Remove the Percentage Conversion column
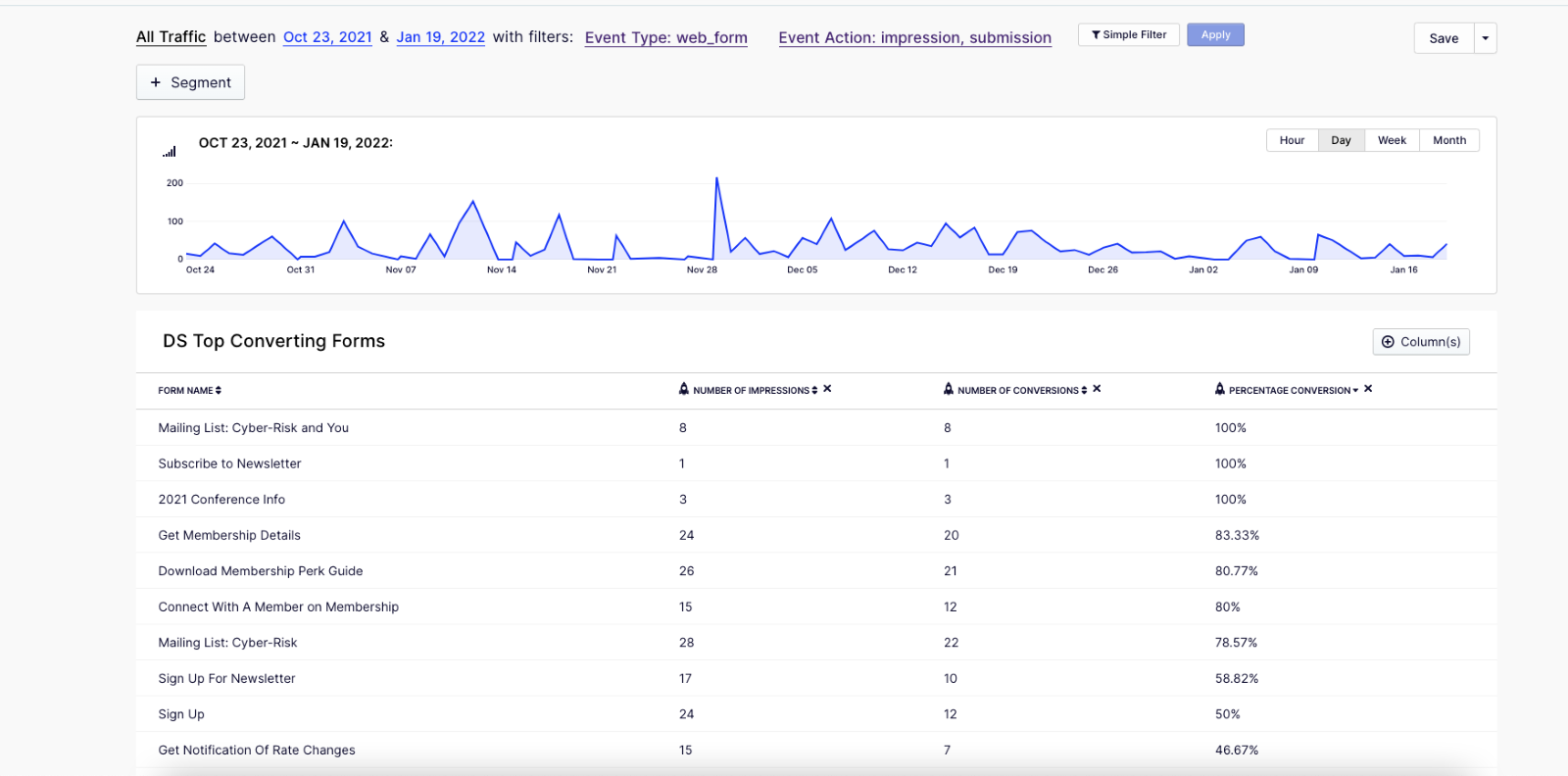Screen dimensions: 1568x776 tap(1368, 389)
